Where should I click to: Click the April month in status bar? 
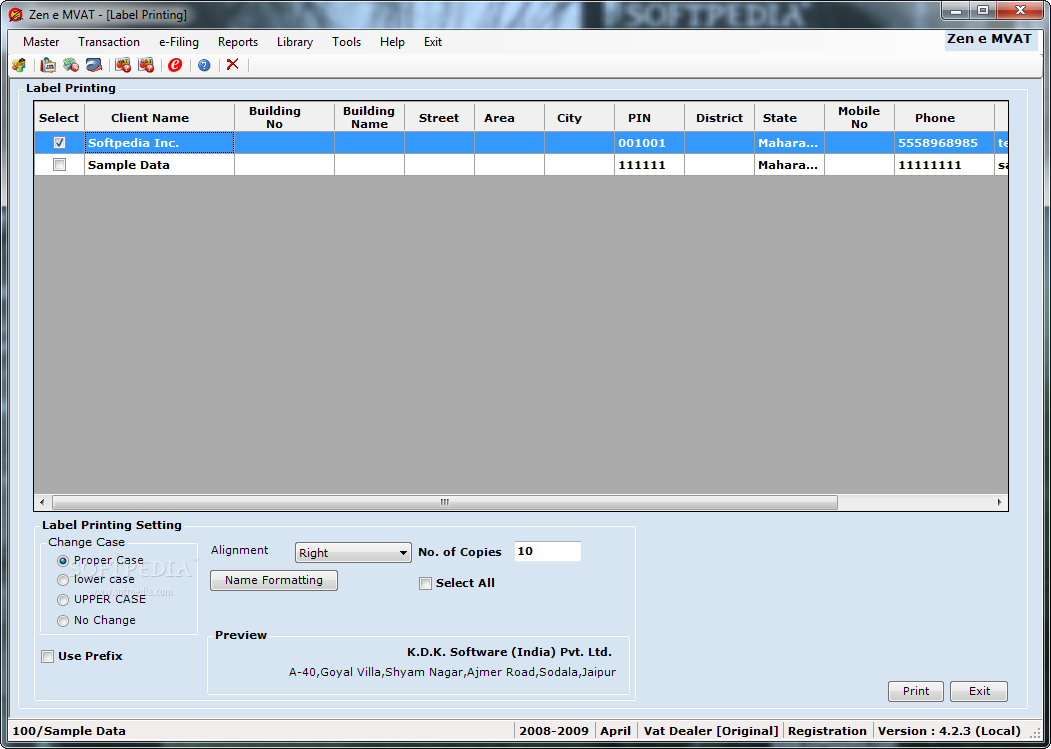click(x=615, y=731)
